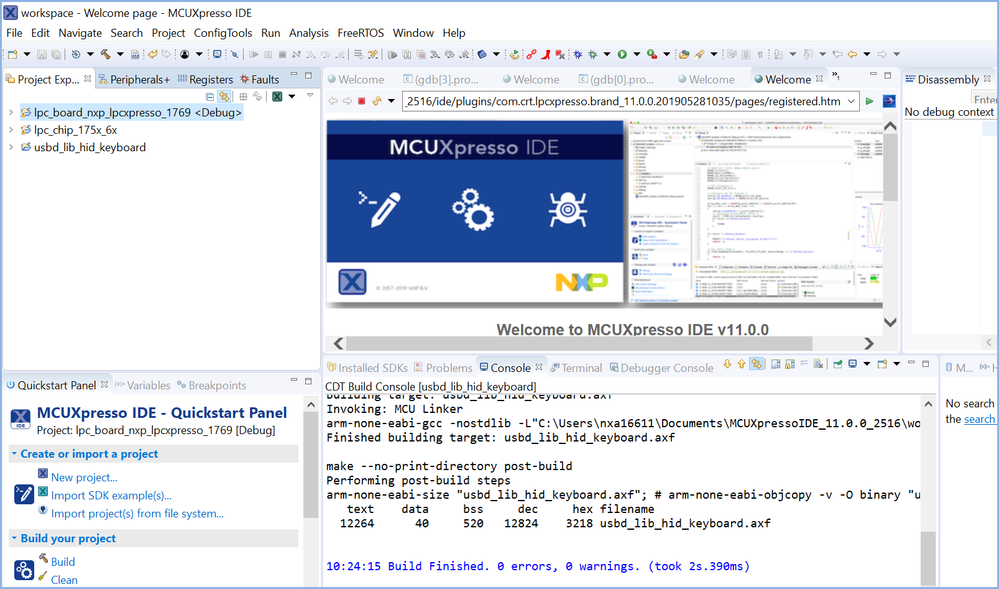Switch to the Debugger Console tab
This screenshot has width=999, height=589.
click(661, 368)
